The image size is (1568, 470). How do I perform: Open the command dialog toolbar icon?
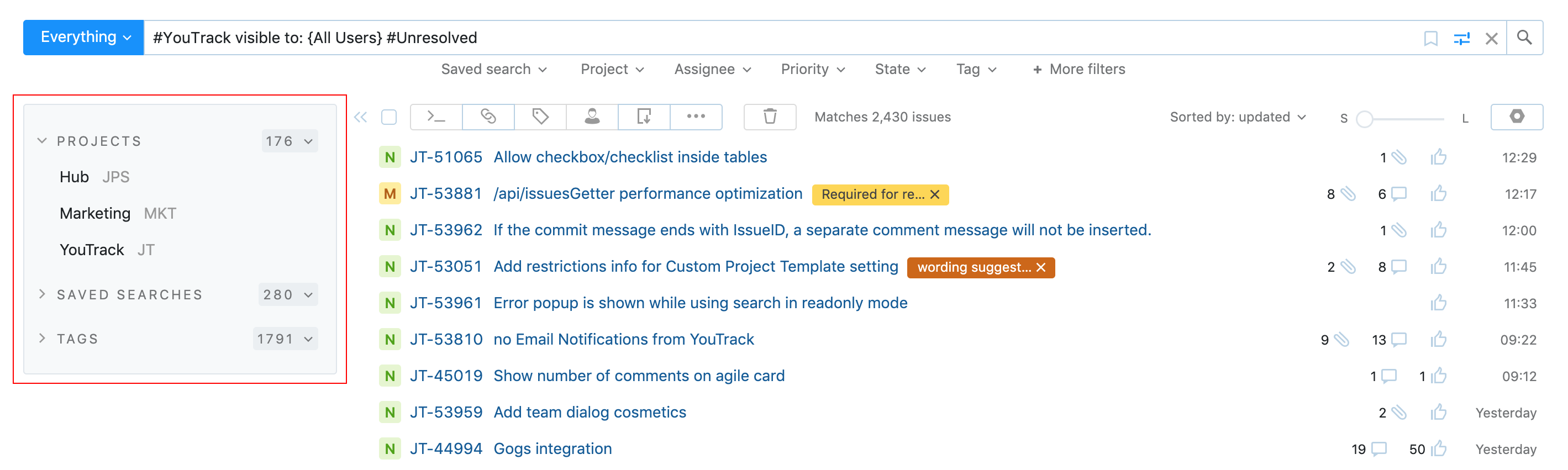tap(436, 117)
